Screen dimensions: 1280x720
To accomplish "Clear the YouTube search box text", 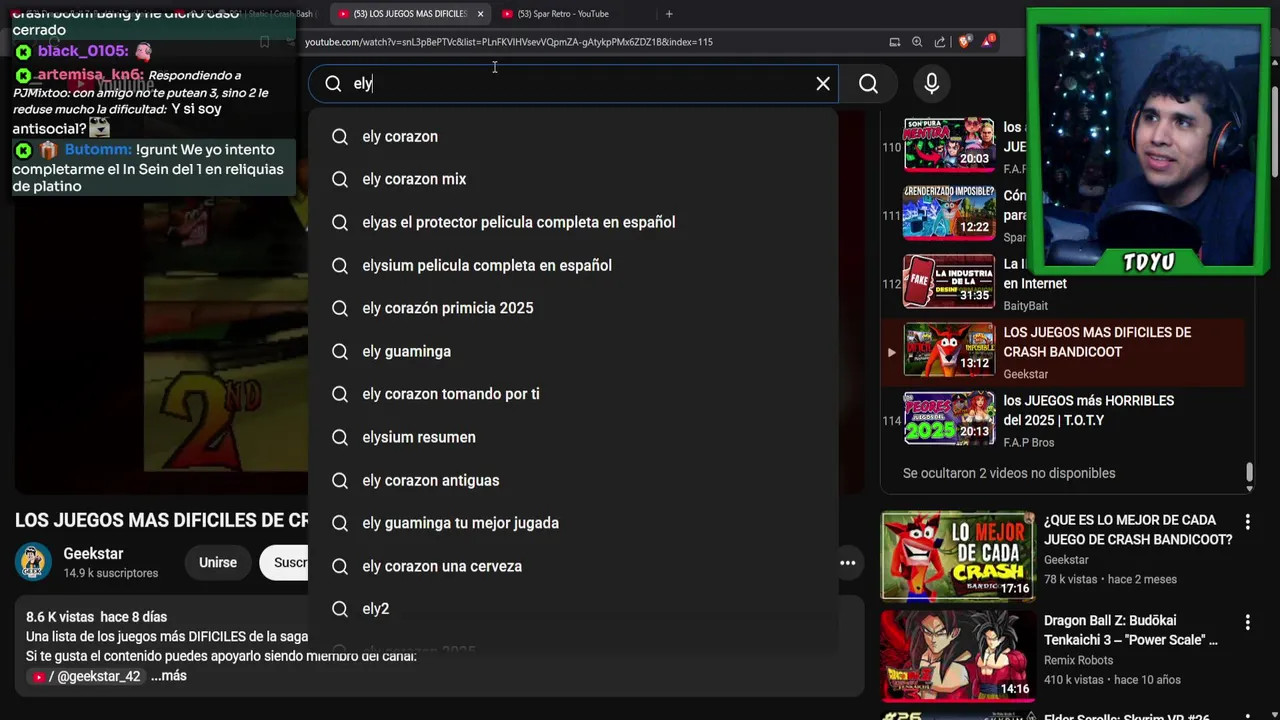I will (823, 84).
